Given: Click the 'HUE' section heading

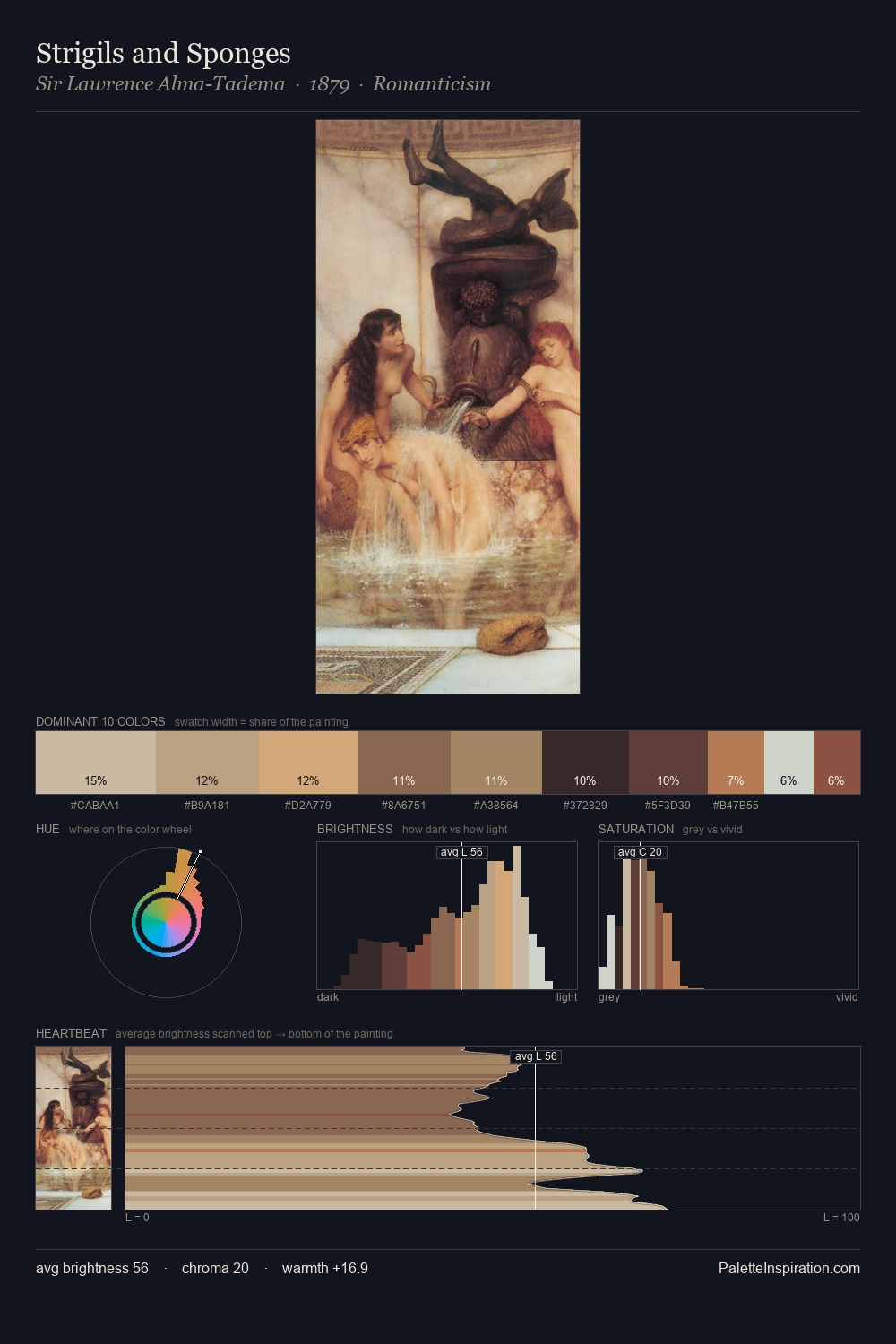Looking at the screenshot, I should pos(47,829).
